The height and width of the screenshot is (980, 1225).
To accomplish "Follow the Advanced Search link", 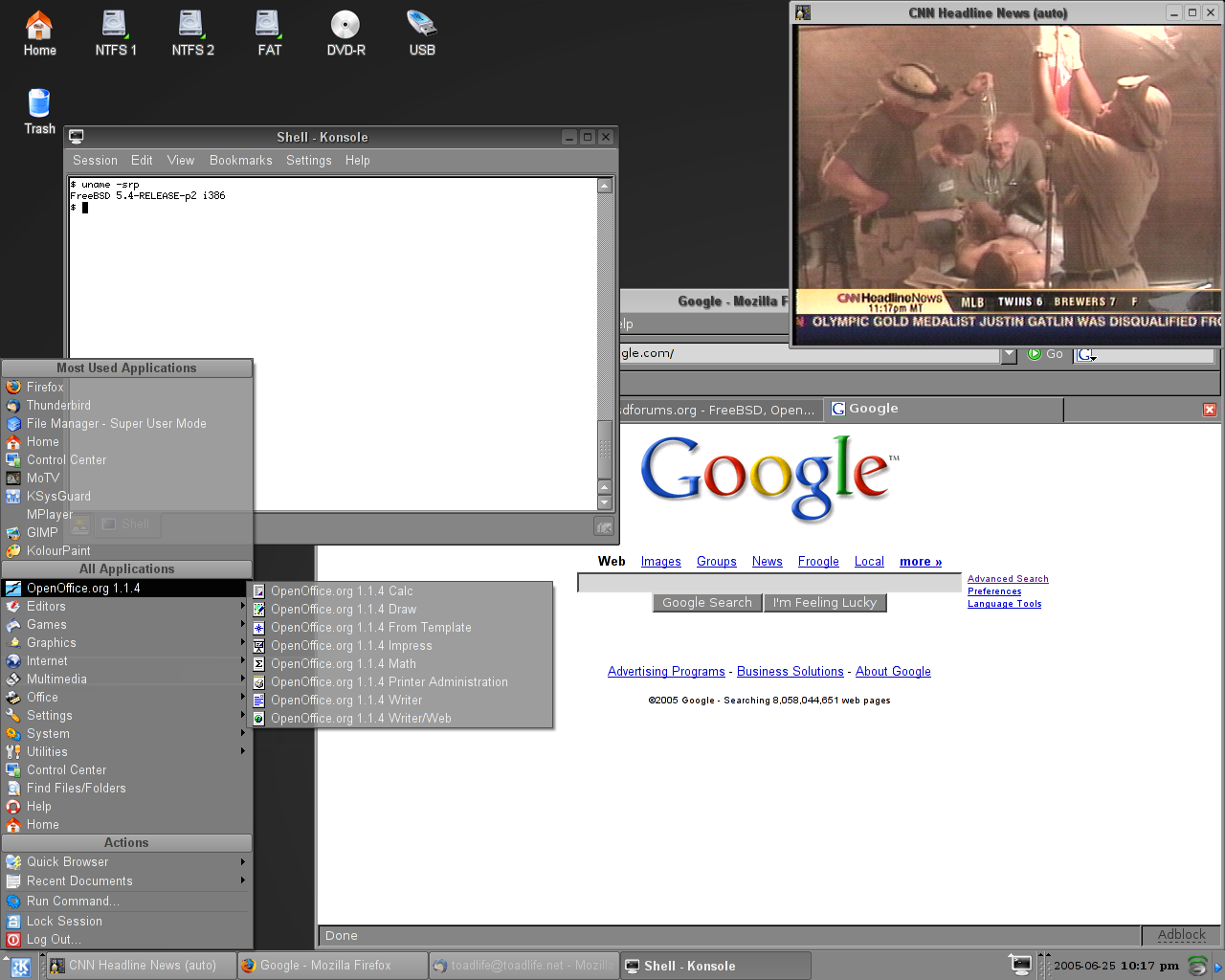I will 1008,579.
